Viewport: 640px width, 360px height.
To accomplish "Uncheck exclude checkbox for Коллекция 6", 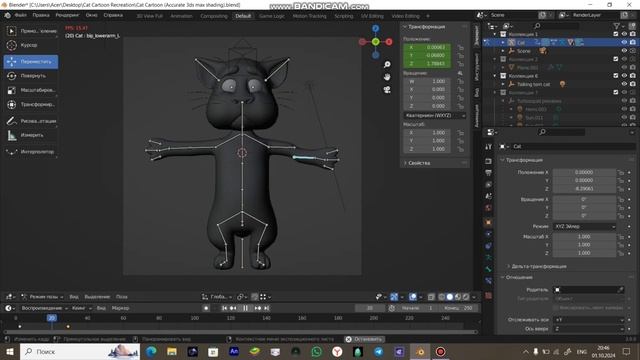I will click(x=616, y=76).
